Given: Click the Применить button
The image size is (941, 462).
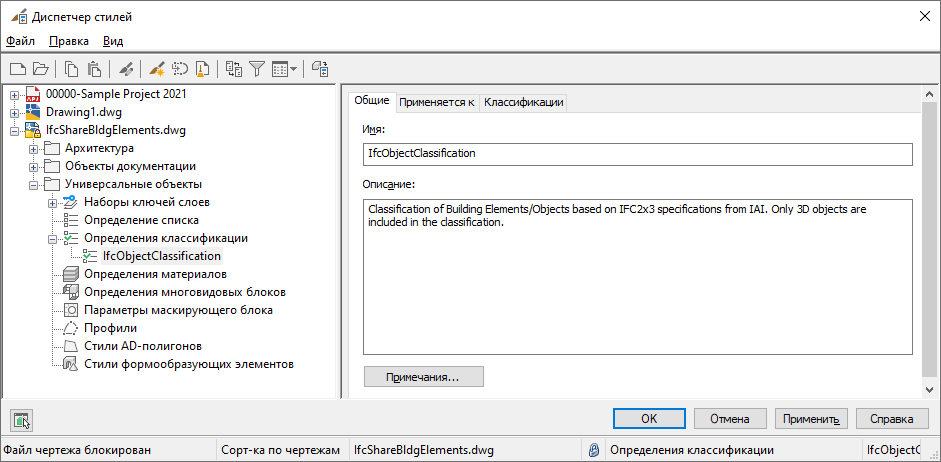Looking at the screenshot, I should coord(817,418).
